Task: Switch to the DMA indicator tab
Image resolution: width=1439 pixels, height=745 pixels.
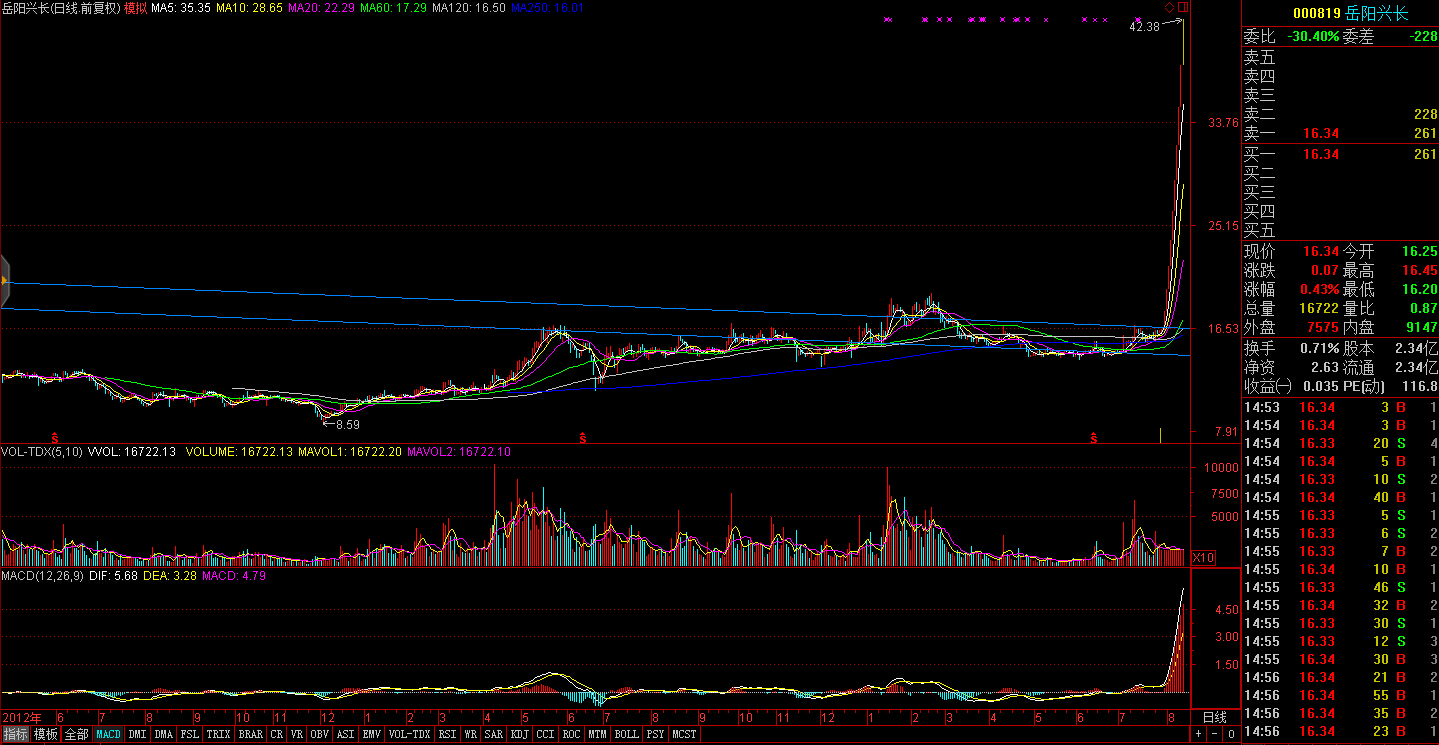Action: coord(164,734)
